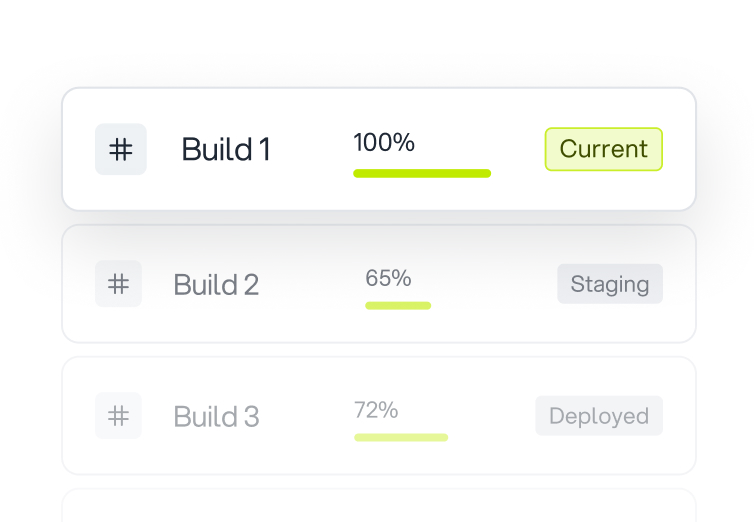The image size is (754, 522).
Task: Click the hash icon beside Build 2
Action: pyautogui.click(x=118, y=284)
